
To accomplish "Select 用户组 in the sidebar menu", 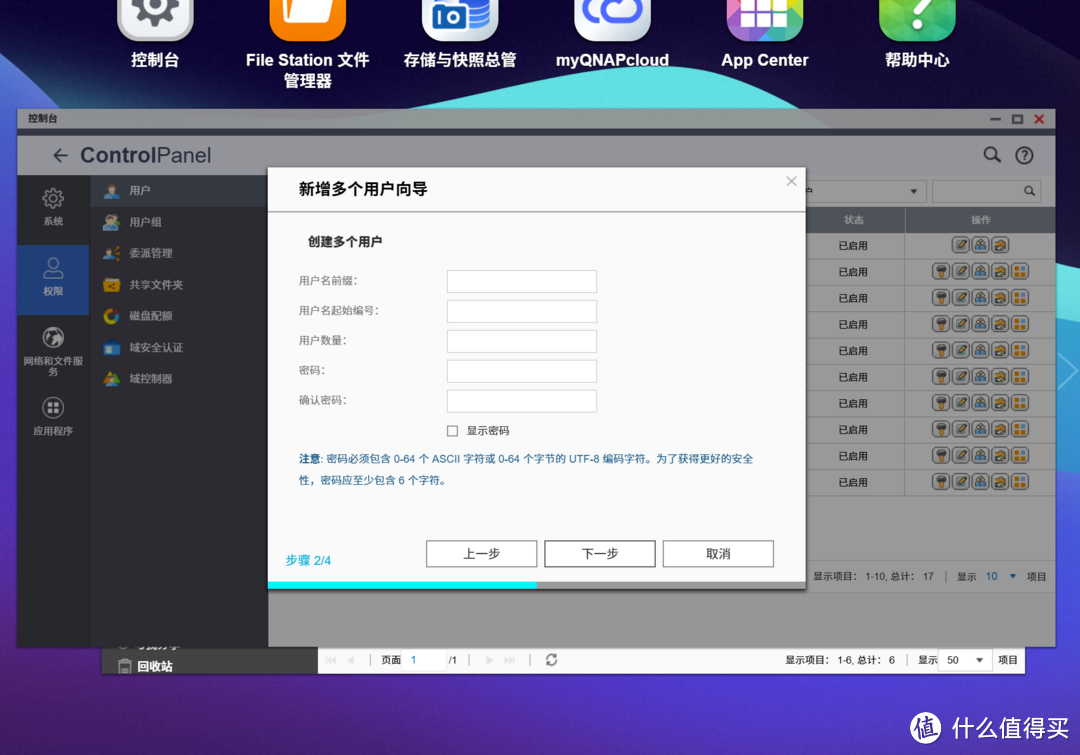I will [x=145, y=222].
